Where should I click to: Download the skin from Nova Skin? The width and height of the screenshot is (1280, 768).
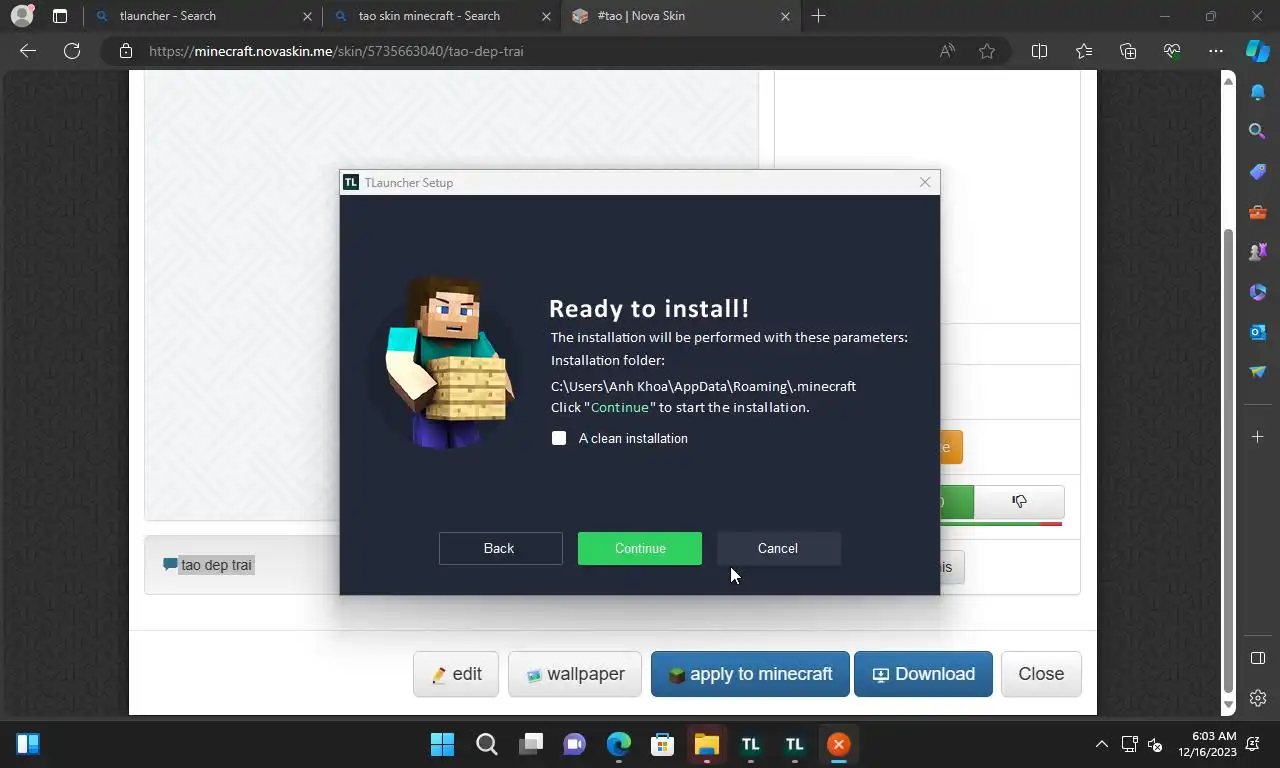923,674
